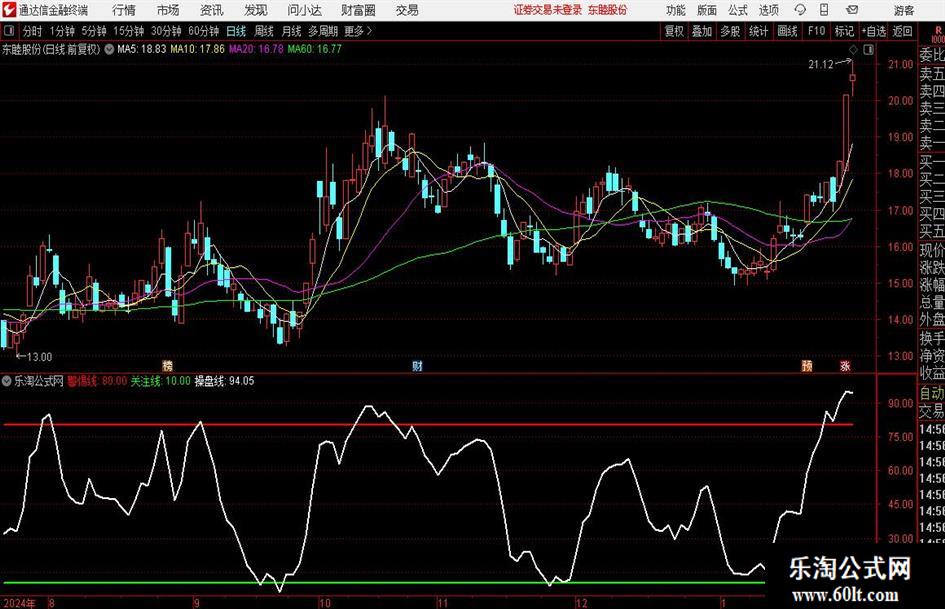The height and width of the screenshot is (609, 945).
Task: Click the MA10: 17.86 indicator label
Action: (197, 49)
